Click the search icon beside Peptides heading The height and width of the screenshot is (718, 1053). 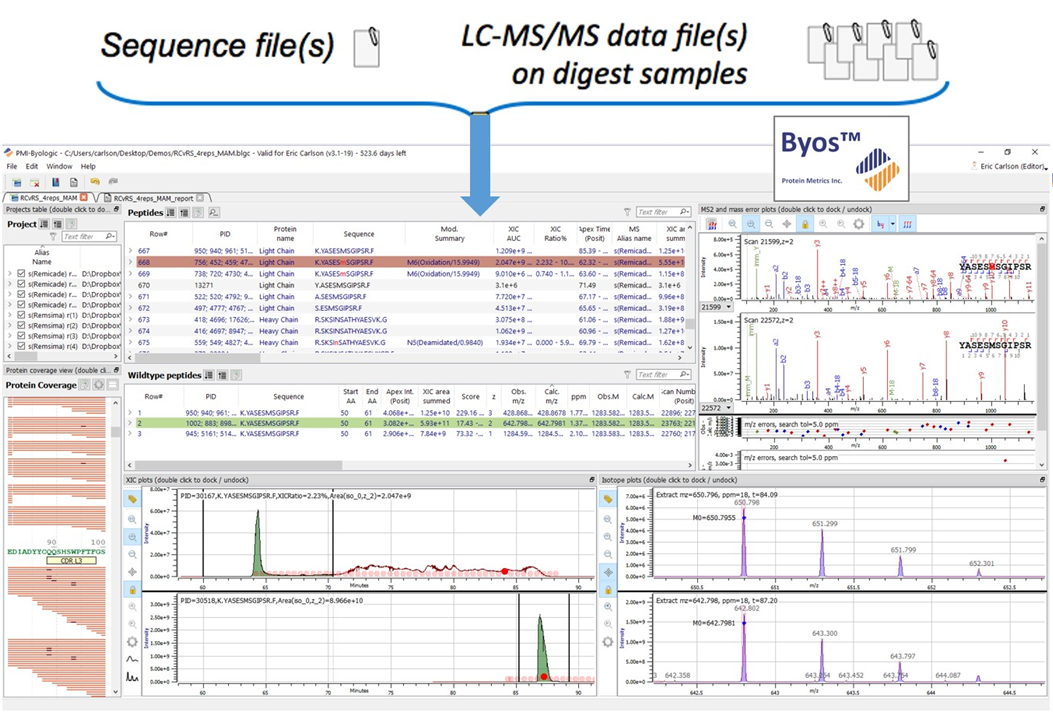click(214, 212)
